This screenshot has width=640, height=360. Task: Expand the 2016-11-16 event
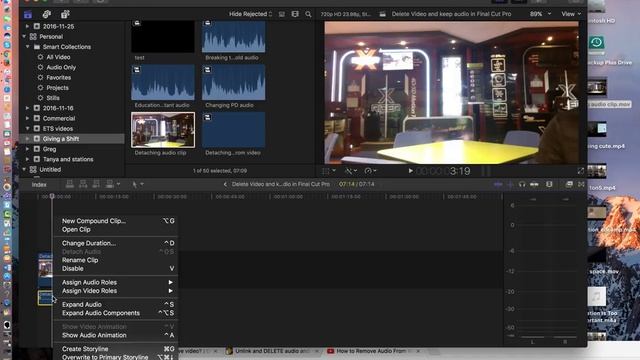[x=27, y=108]
